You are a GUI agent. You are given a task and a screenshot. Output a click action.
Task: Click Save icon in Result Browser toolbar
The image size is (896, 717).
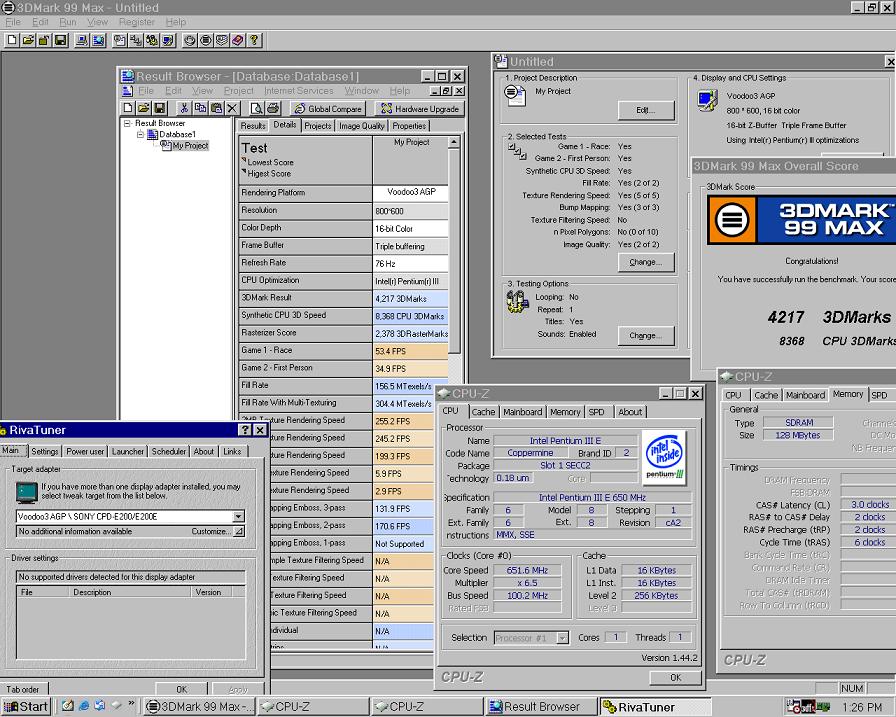159,108
